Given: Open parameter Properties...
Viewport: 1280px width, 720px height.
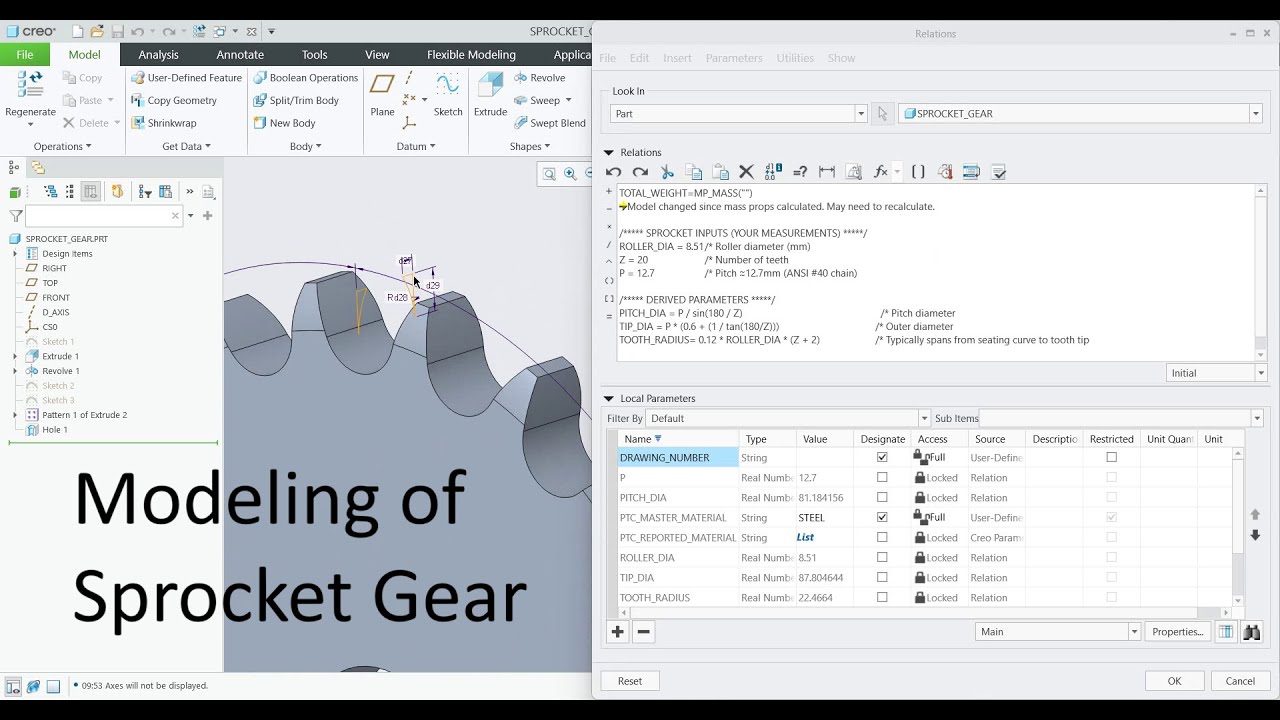Looking at the screenshot, I should click(1177, 632).
